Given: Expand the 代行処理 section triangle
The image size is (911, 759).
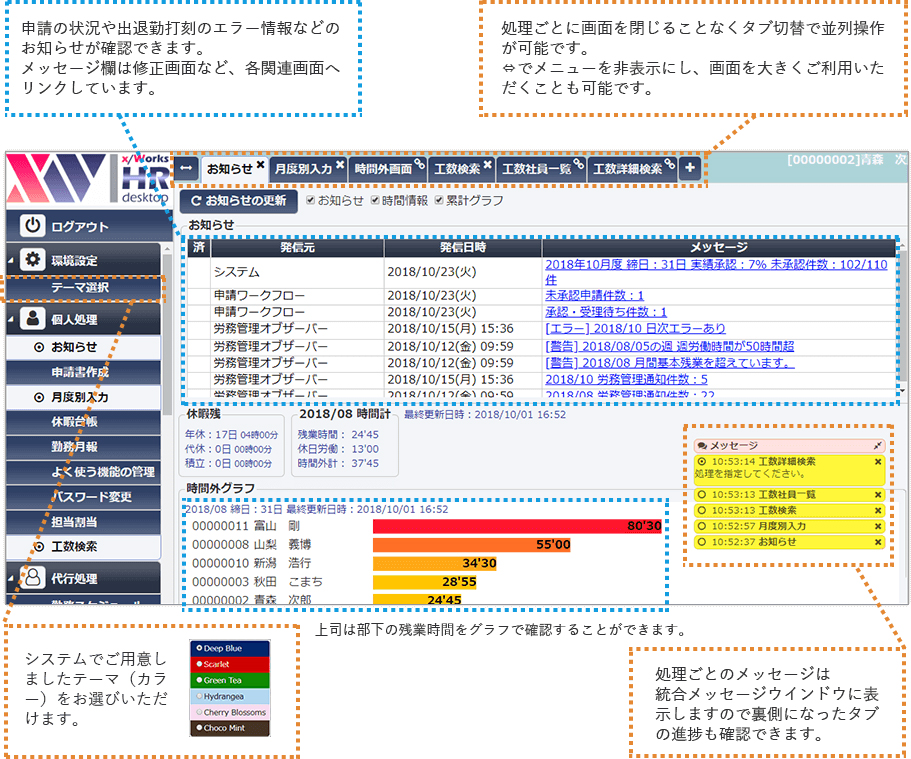Looking at the screenshot, I should click(11, 578).
